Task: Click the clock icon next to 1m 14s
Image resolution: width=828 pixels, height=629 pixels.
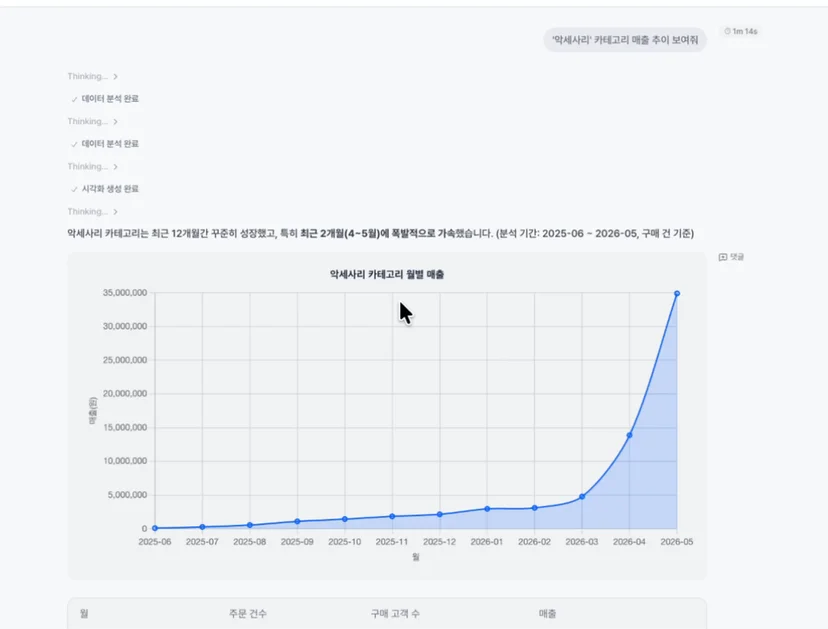Action: pos(727,31)
